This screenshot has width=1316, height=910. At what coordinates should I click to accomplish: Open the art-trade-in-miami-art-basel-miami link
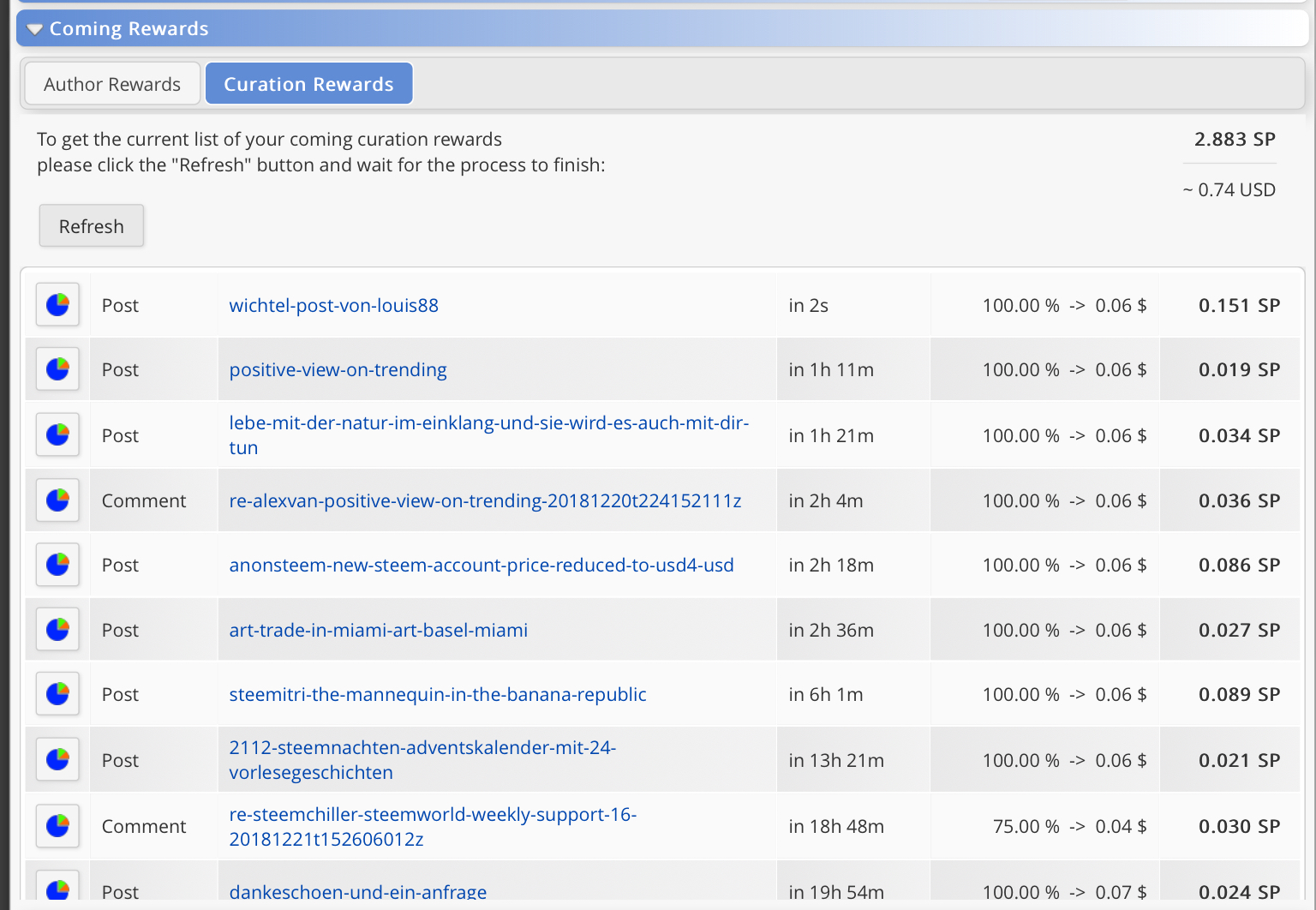378,630
